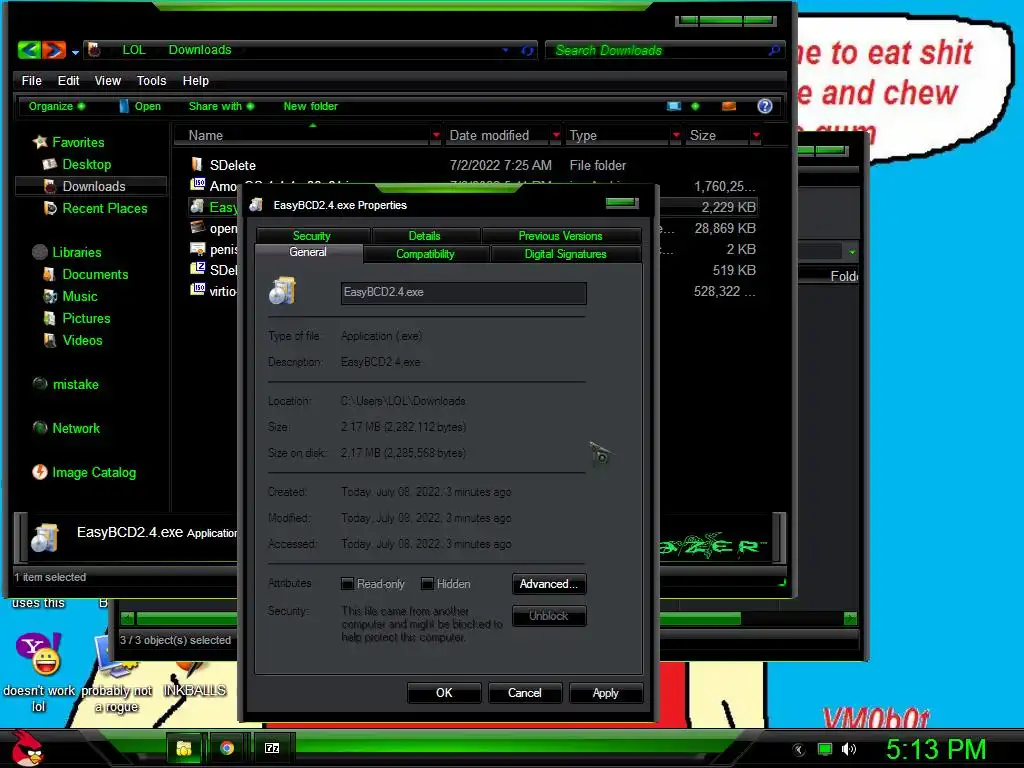Toggle the preview pane icon
Viewport: 1024px width, 768px height.
point(729,106)
